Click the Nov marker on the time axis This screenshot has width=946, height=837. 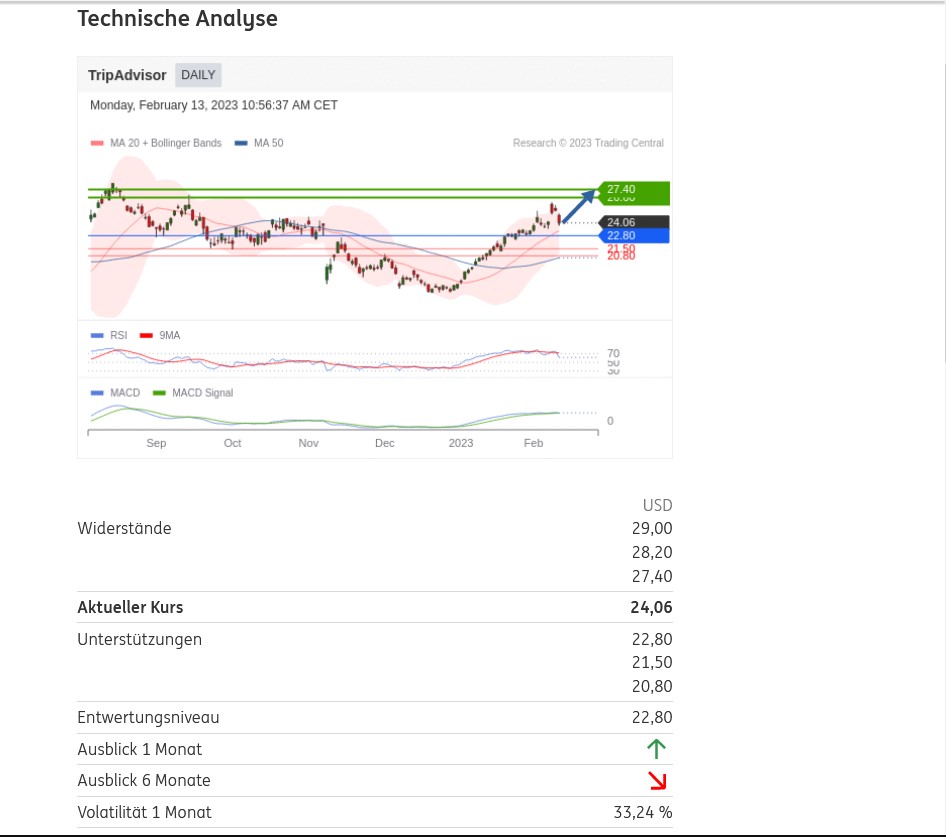(309, 443)
